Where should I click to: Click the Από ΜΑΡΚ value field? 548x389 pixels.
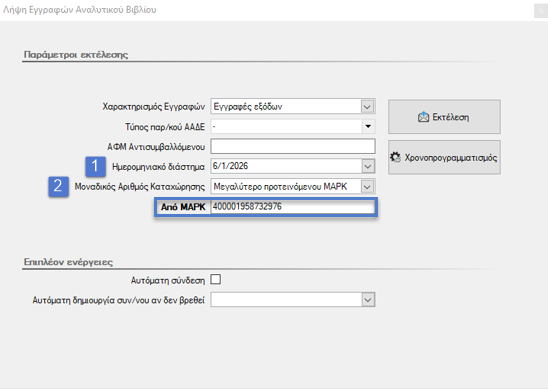click(293, 207)
